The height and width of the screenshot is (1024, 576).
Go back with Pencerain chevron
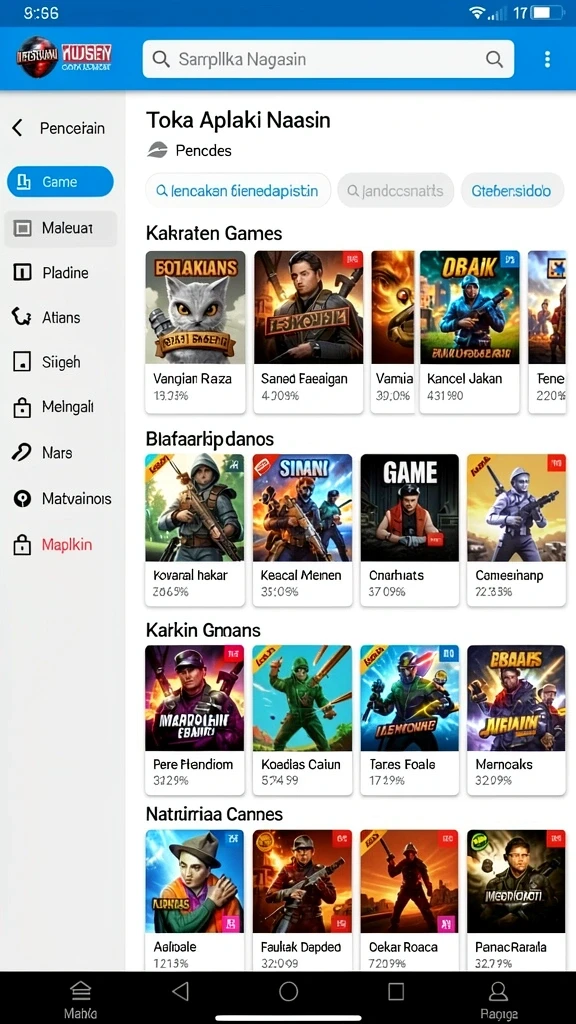pyautogui.click(x=18, y=128)
